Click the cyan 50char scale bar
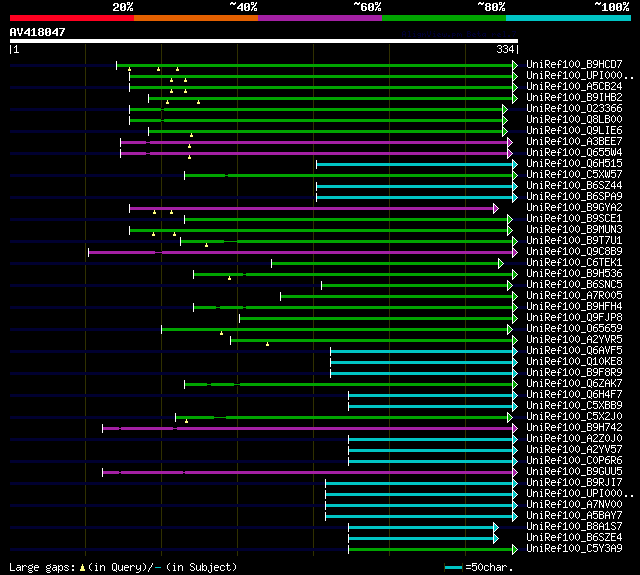Screen dimensions: 640x575 pos(453,567)
